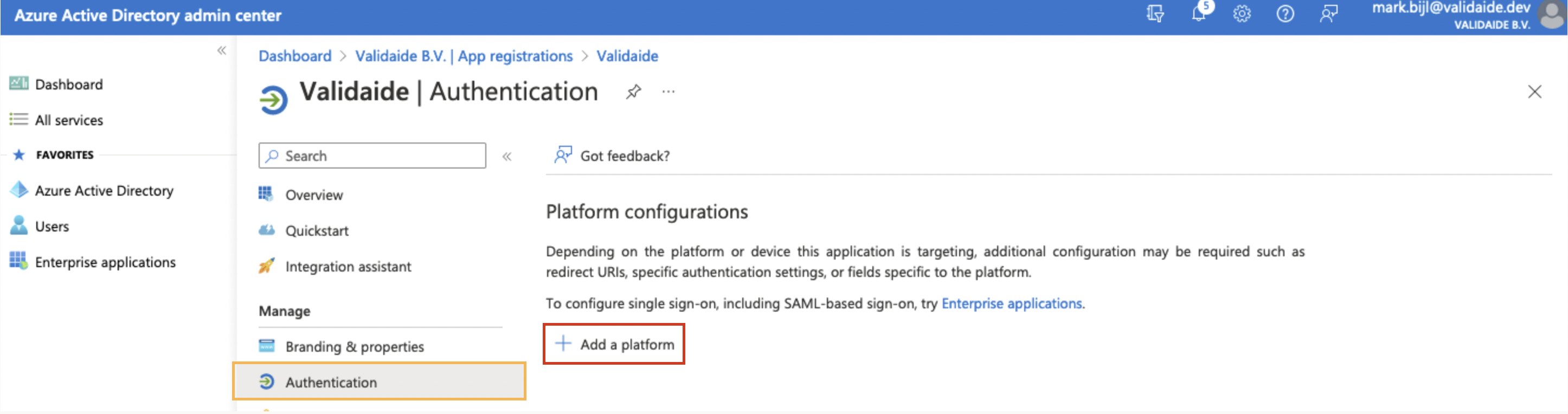Open the ellipsis menu next to the pin
This screenshot has width=1568, height=414.
[x=669, y=92]
